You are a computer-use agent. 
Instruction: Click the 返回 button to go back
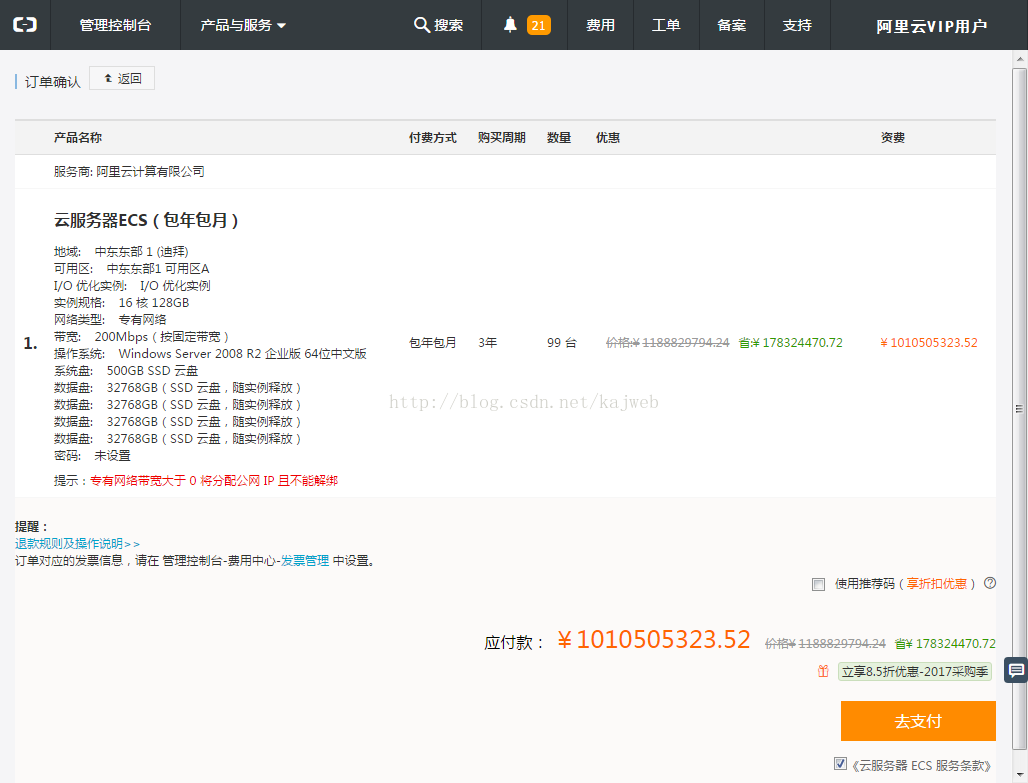[121, 77]
